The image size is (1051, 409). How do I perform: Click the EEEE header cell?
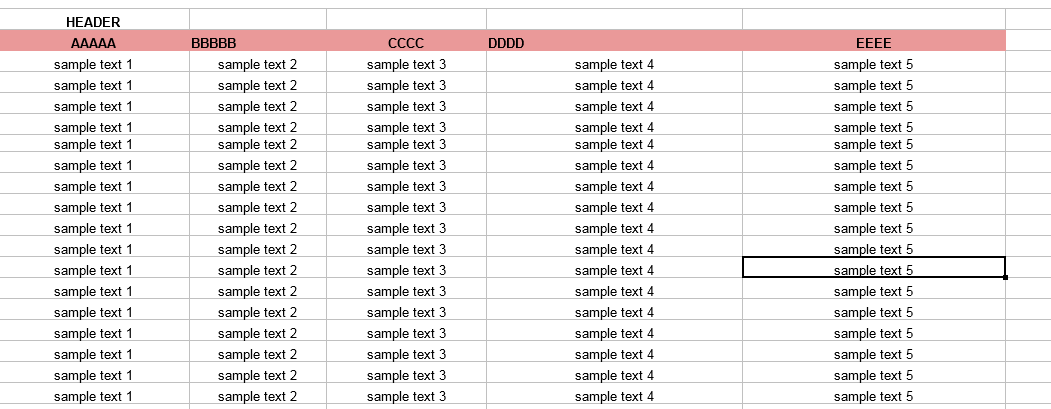coord(873,43)
